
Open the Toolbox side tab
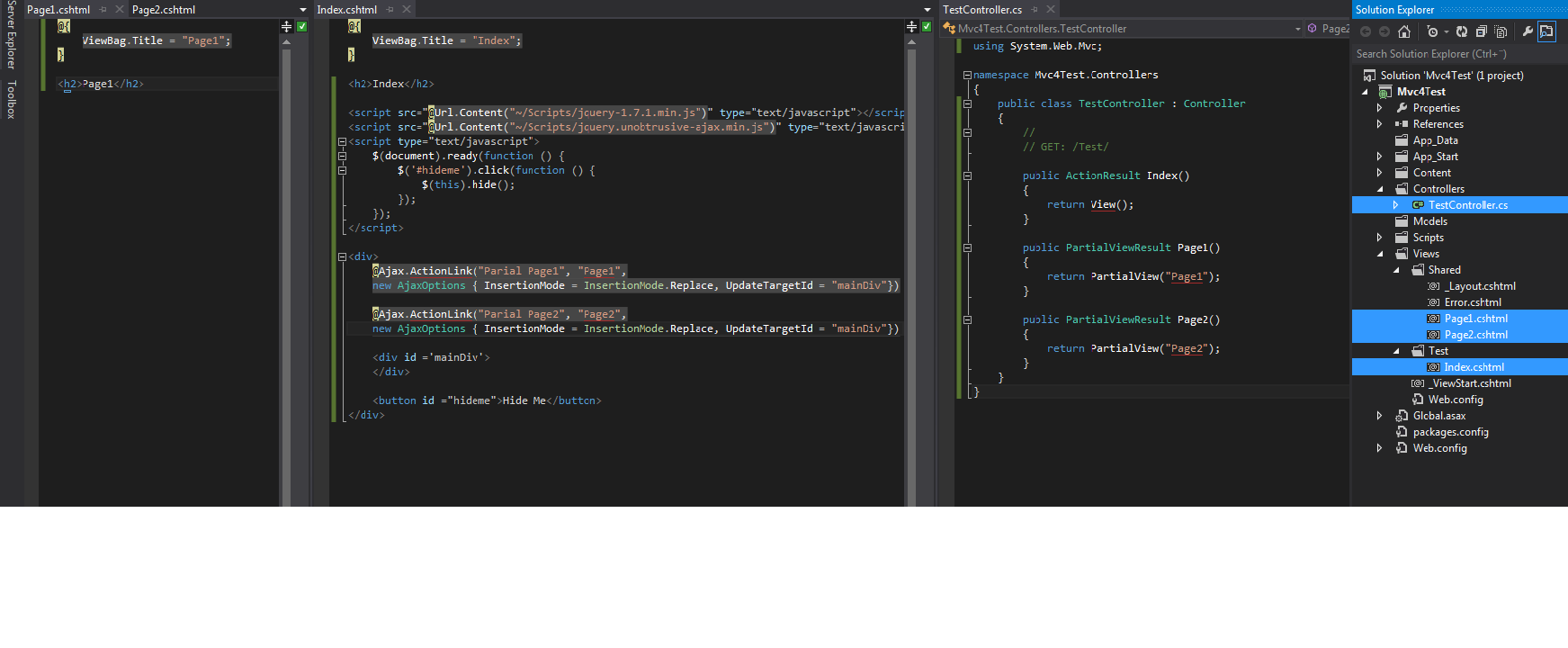coord(12,100)
